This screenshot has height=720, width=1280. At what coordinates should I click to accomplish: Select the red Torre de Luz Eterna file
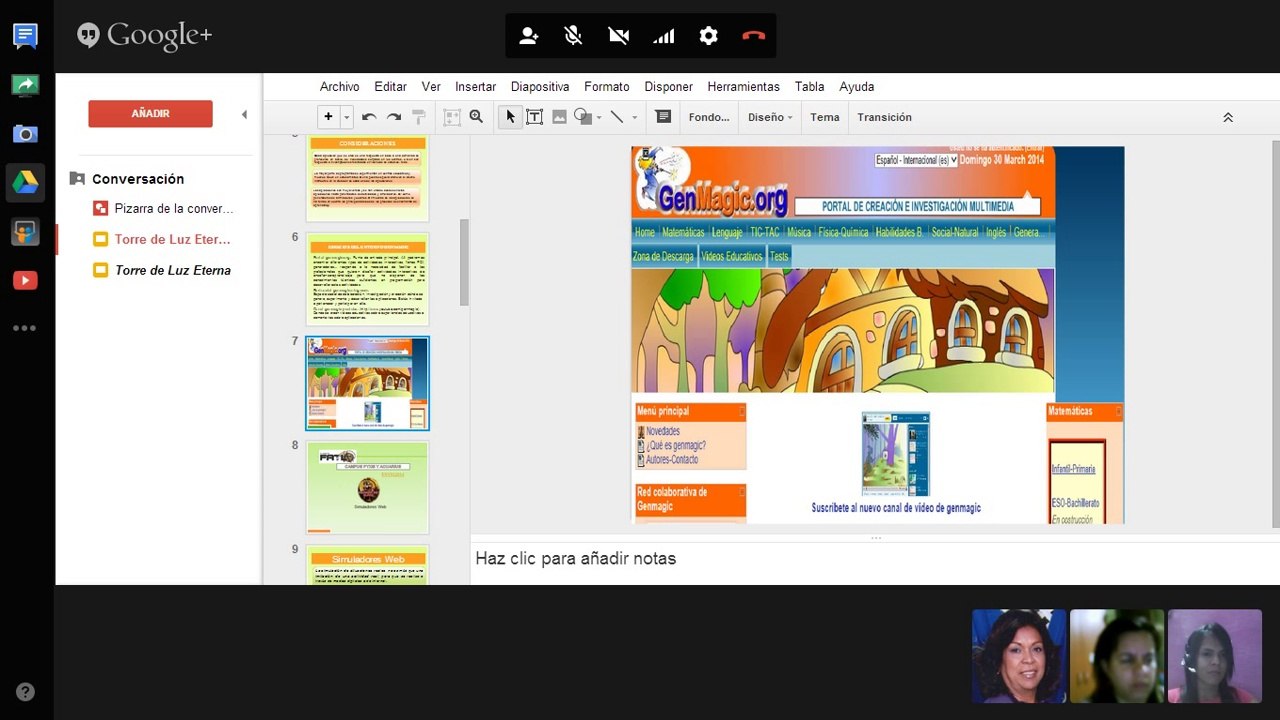tap(173, 240)
